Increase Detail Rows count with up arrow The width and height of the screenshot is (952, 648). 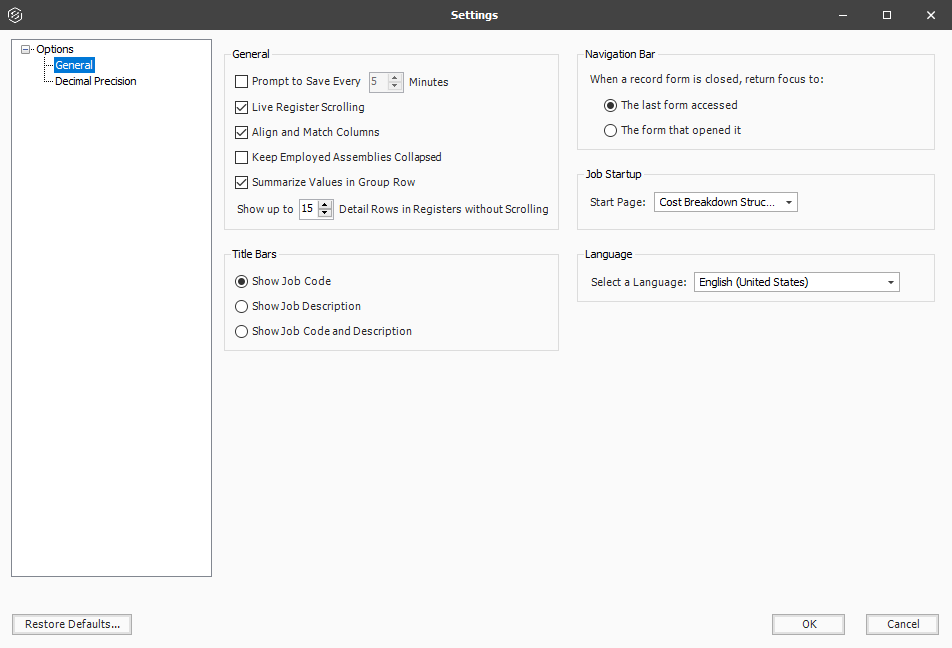point(325,205)
